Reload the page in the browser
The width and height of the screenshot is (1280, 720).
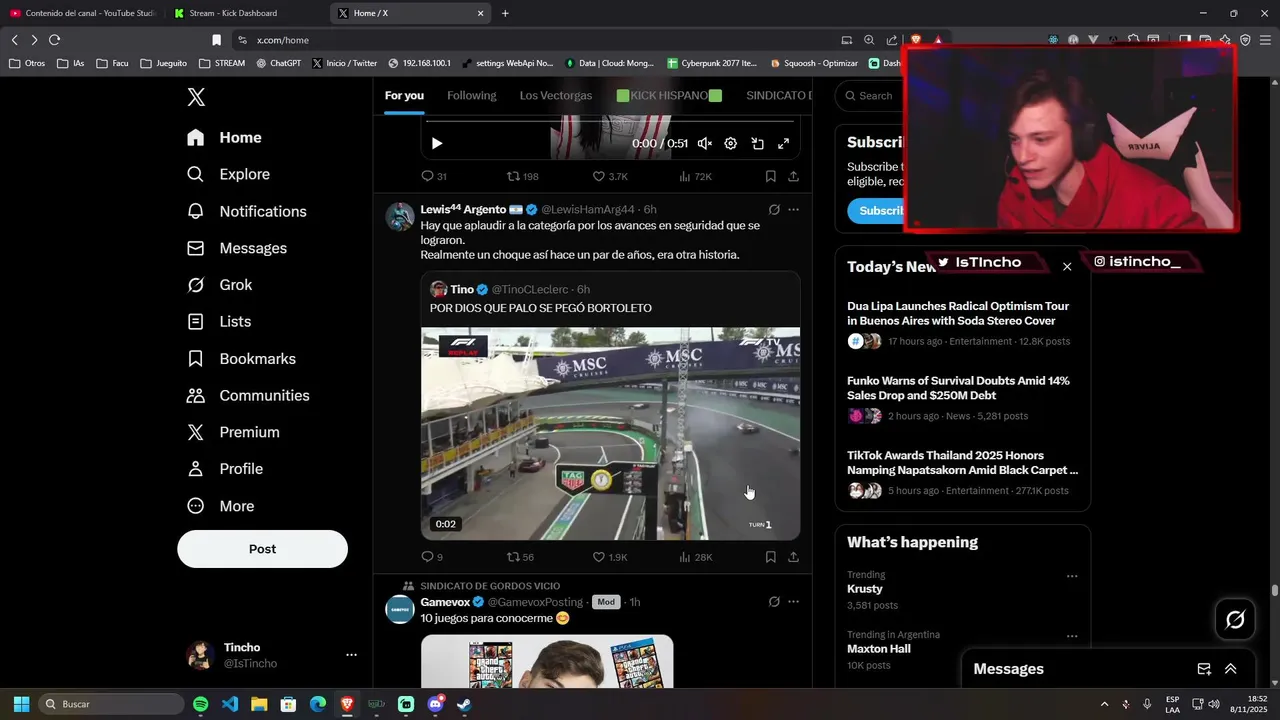[x=54, y=40]
